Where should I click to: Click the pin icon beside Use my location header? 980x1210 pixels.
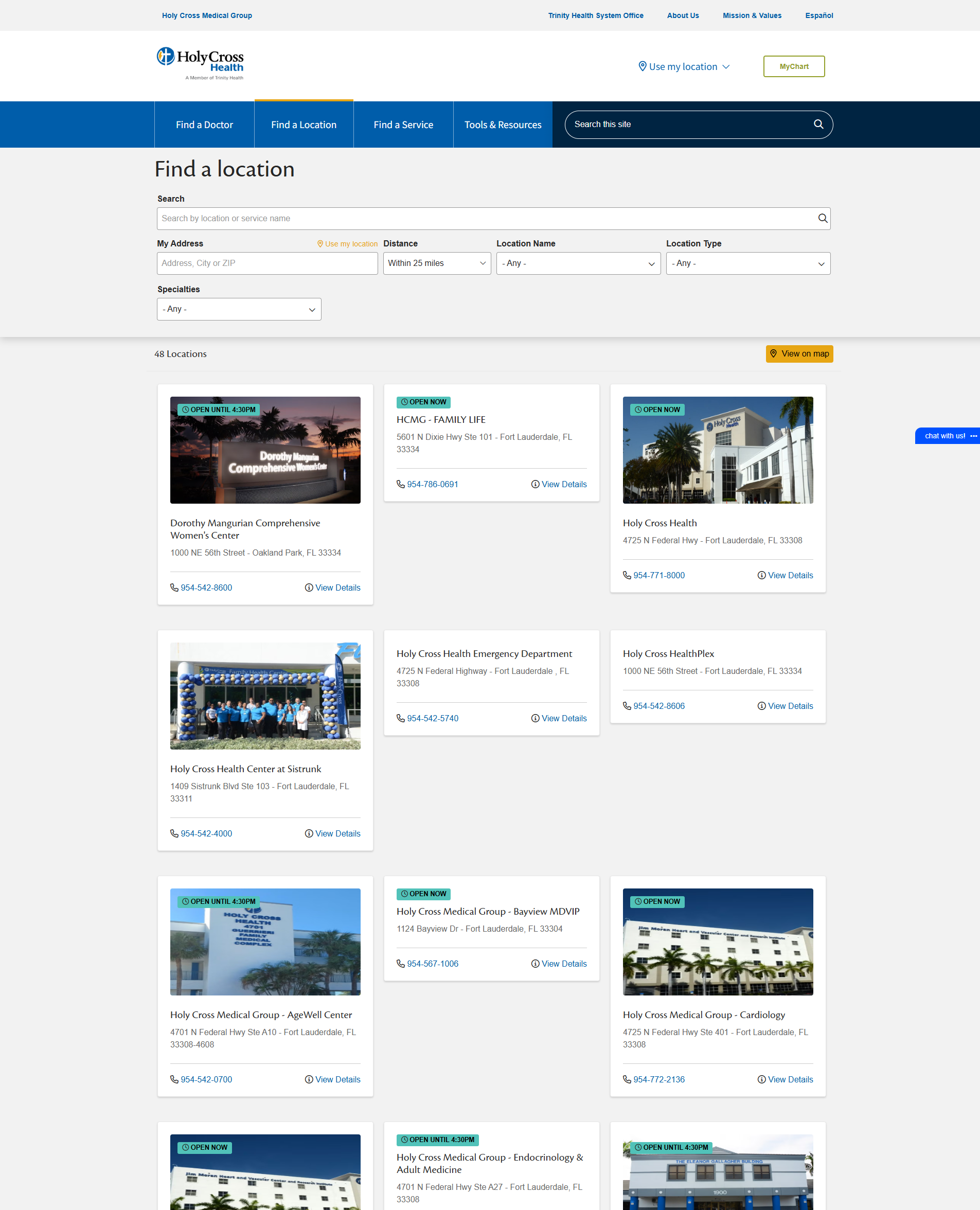[x=642, y=66]
